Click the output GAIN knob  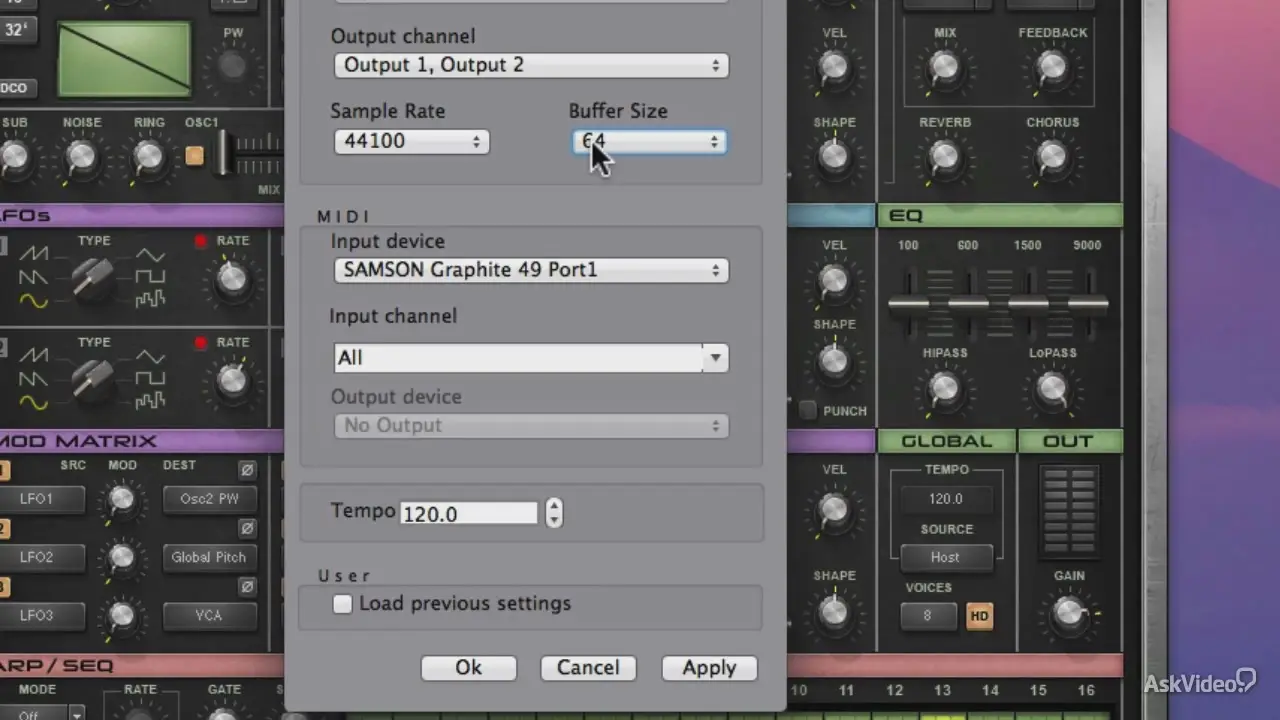pos(1069,611)
